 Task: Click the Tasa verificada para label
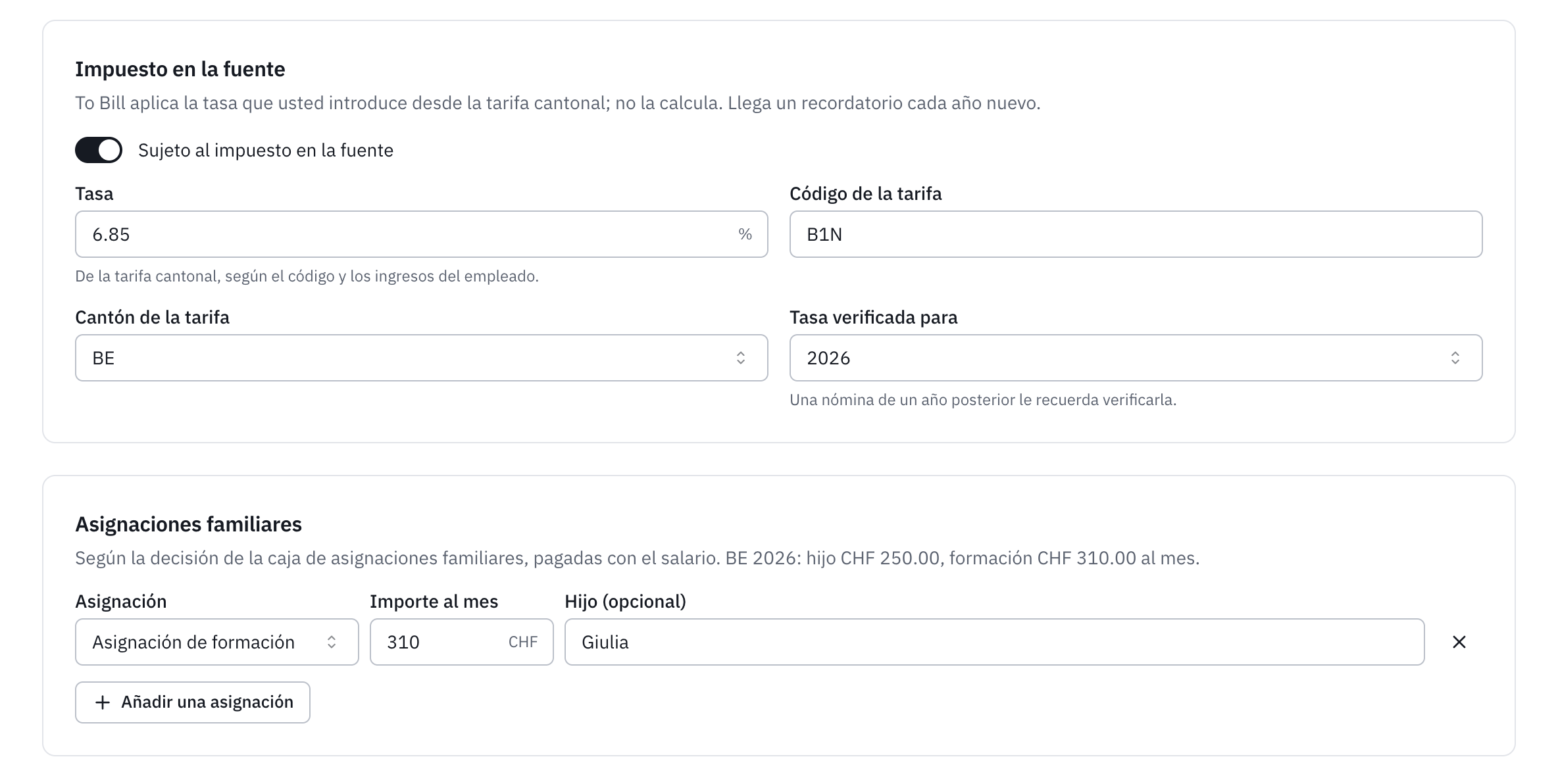pyautogui.click(x=873, y=317)
